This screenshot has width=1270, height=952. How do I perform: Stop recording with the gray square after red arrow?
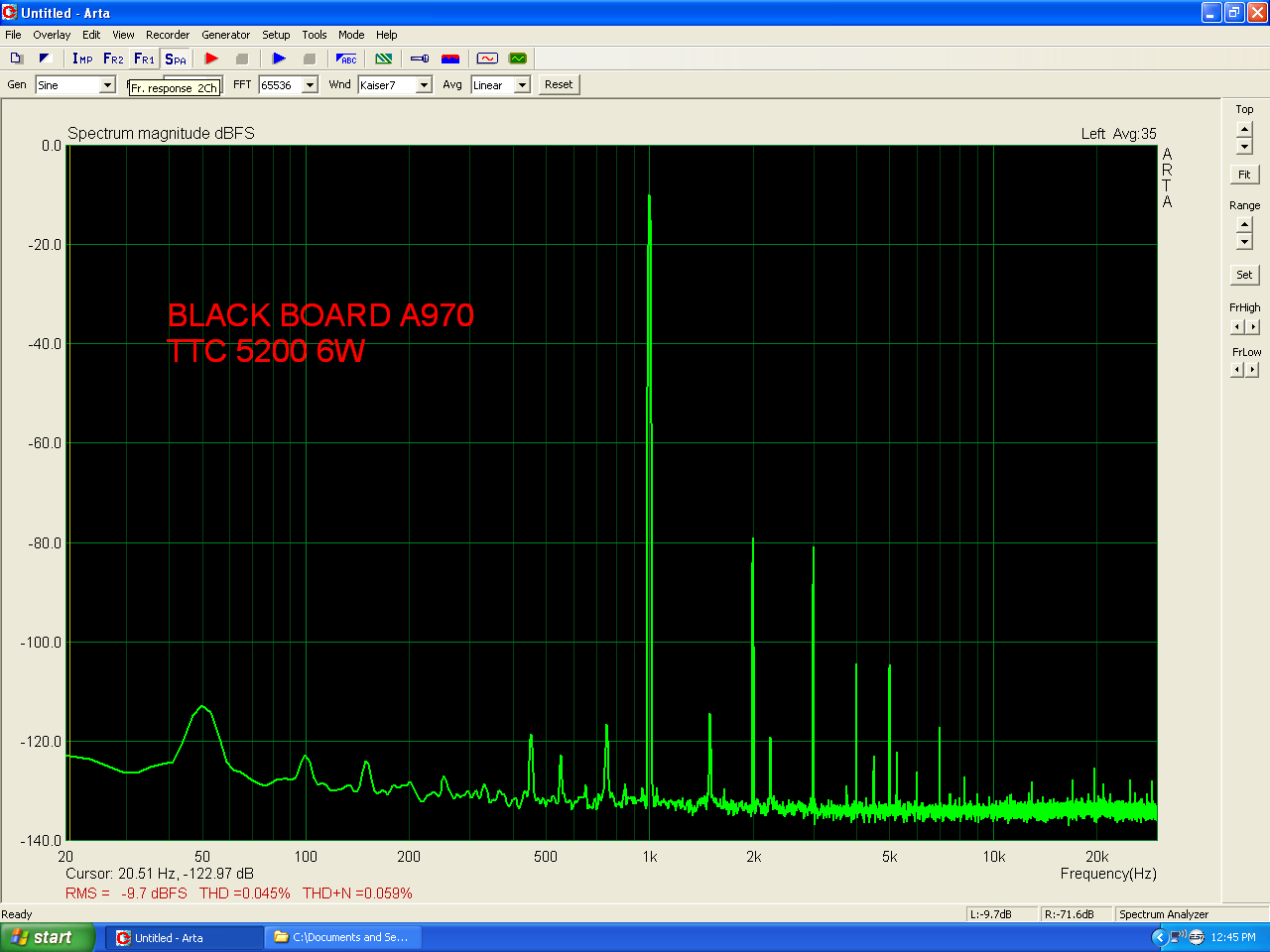tap(241, 59)
